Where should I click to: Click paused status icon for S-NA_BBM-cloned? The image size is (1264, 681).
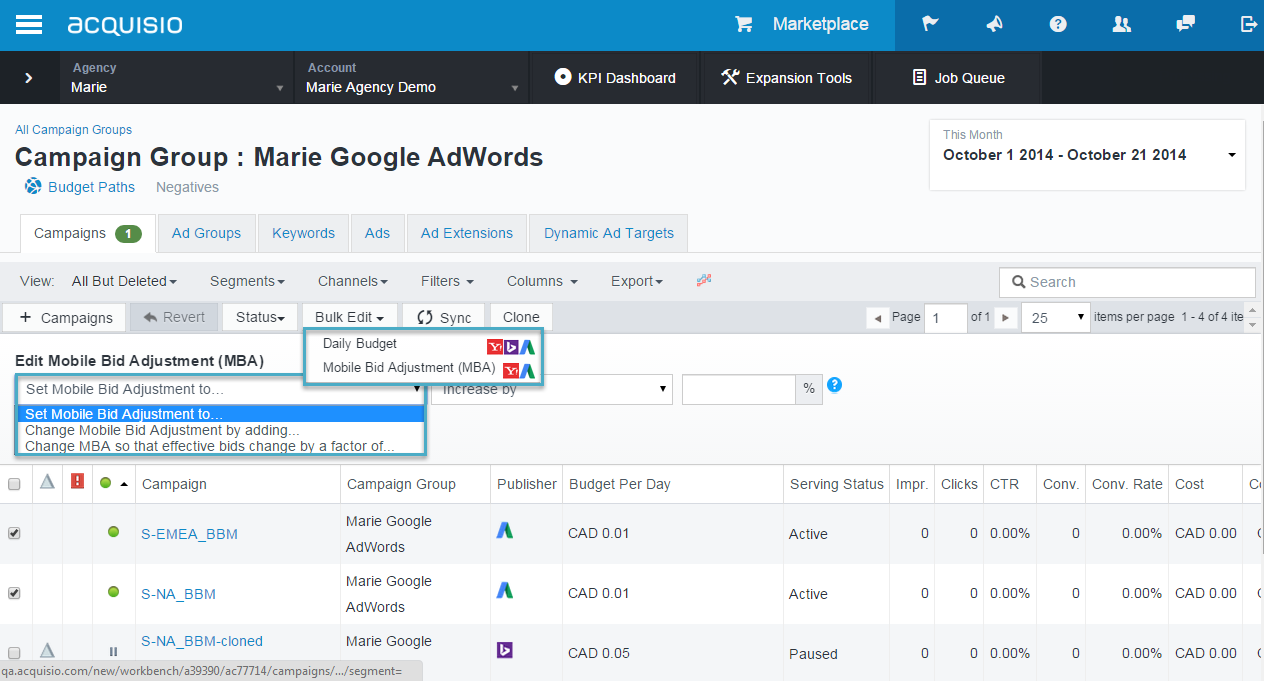pos(114,652)
